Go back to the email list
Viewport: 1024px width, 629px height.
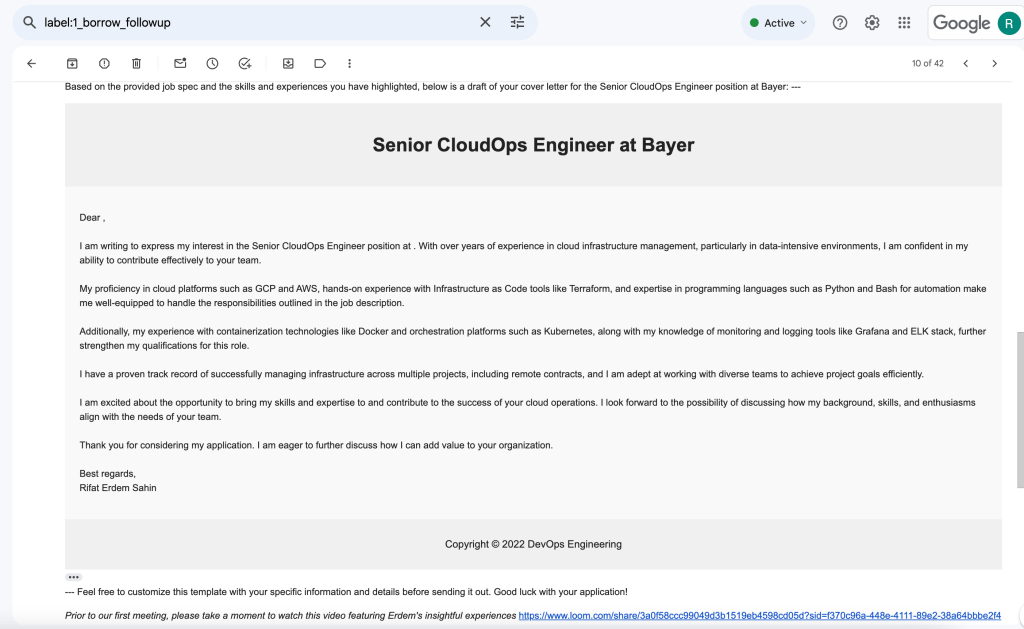[x=31, y=63]
